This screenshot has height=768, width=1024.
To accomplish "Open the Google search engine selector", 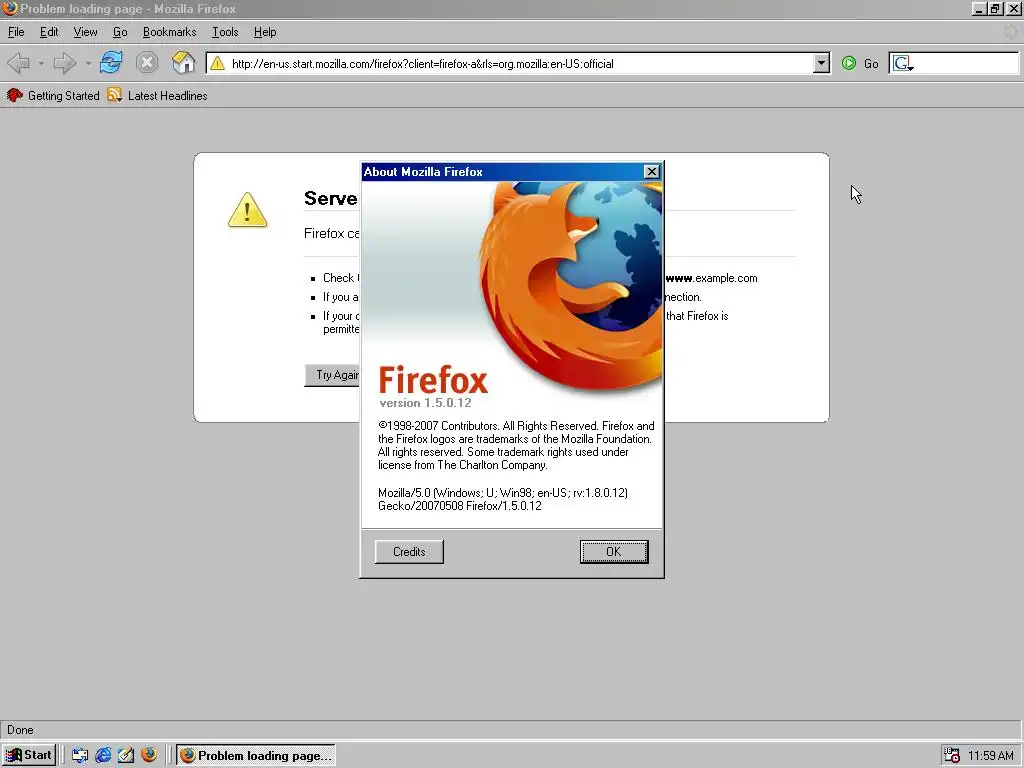I will pyautogui.click(x=904, y=63).
